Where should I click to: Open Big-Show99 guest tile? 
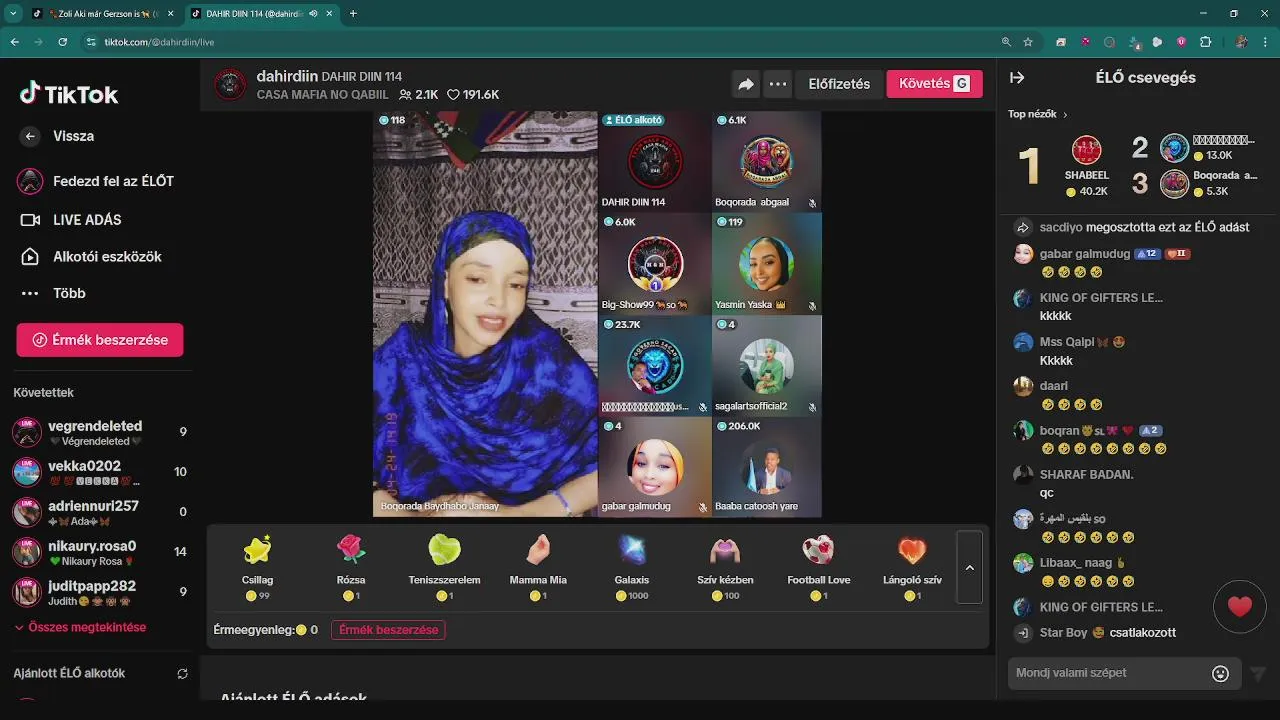pyautogui.click(x=655, y=263)
